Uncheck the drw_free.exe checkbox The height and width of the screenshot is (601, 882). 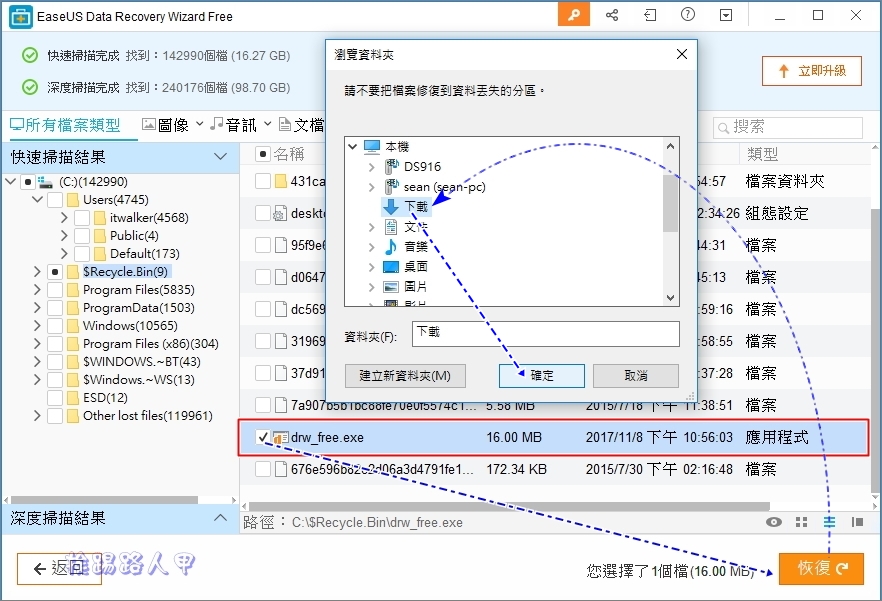pos(263,437)
